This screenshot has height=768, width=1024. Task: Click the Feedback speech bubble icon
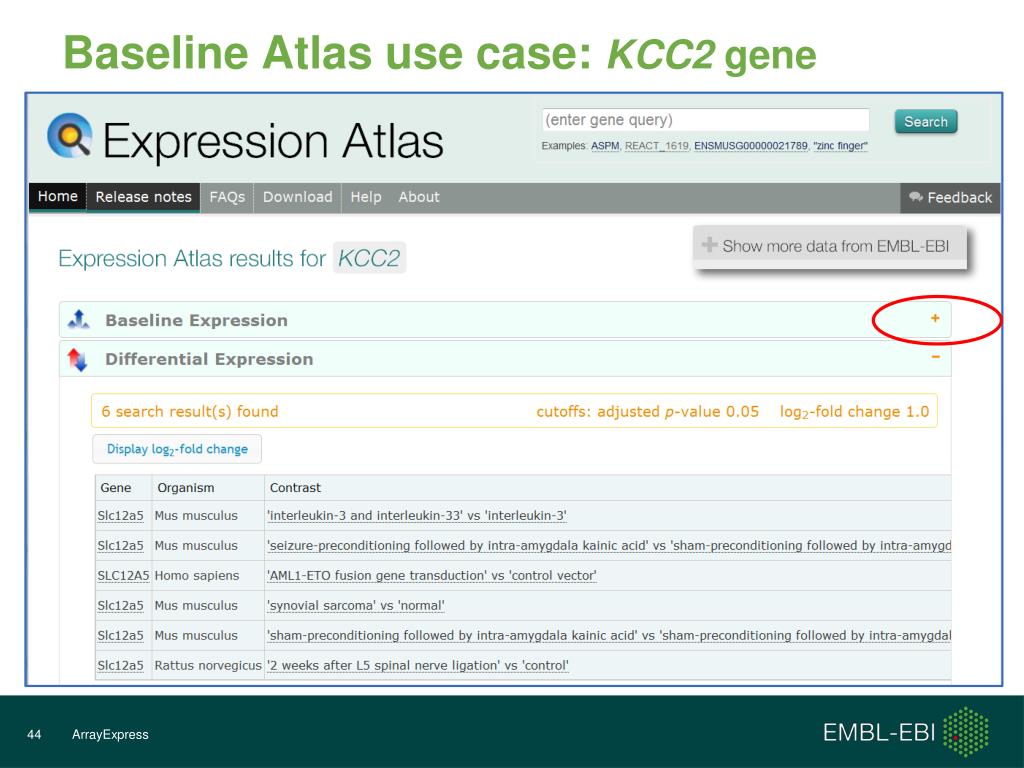coord(916,197)
